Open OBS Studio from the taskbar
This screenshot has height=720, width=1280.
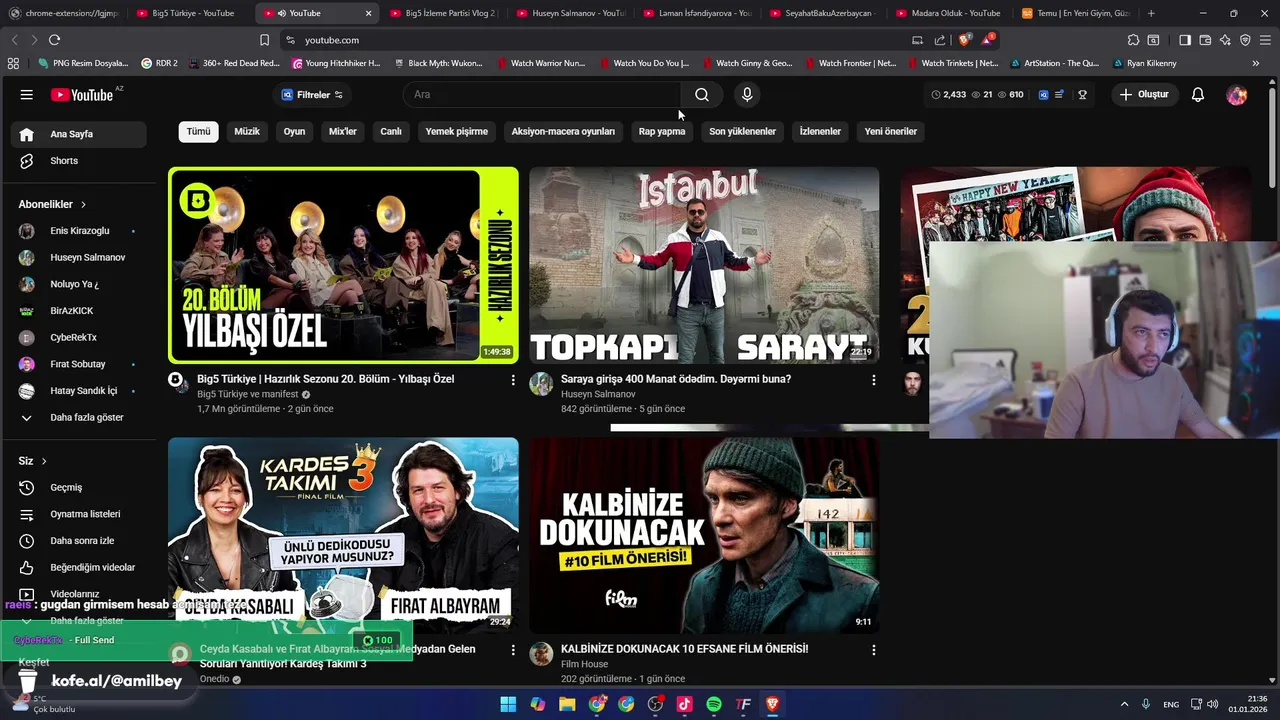(655, 704)
